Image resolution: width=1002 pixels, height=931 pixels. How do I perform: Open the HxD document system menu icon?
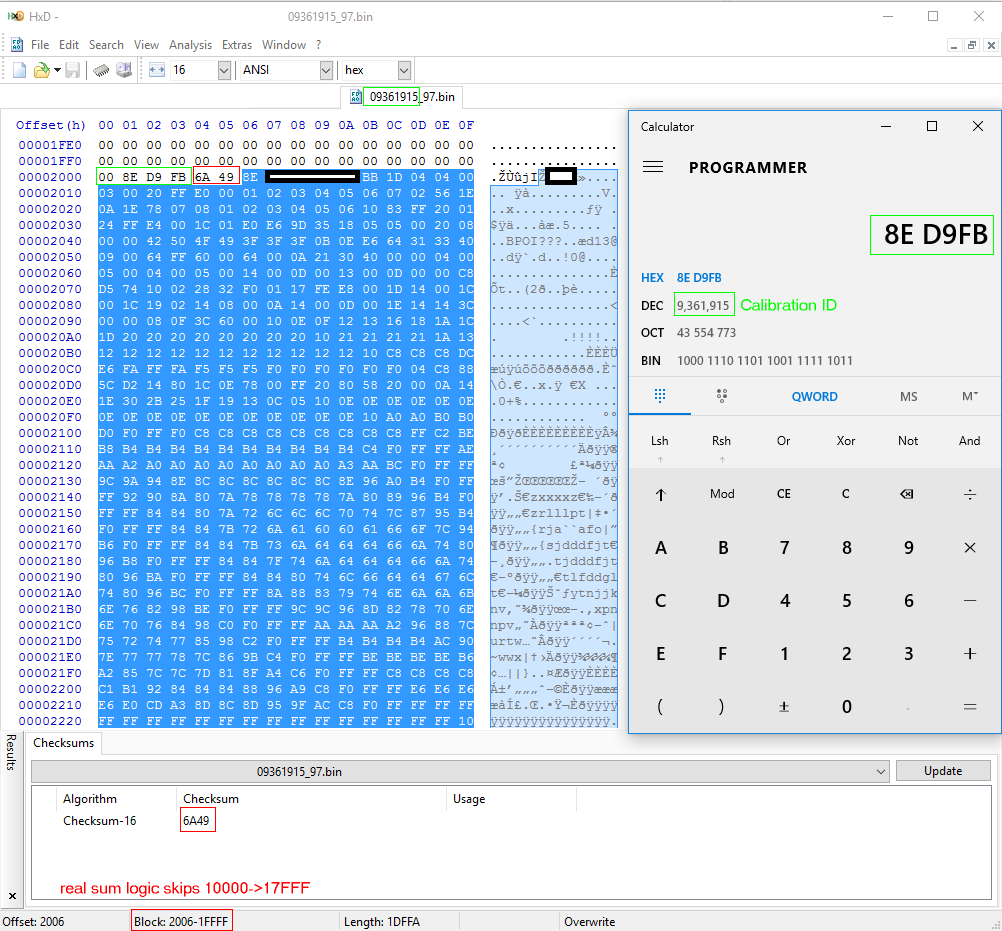[17, 45]
